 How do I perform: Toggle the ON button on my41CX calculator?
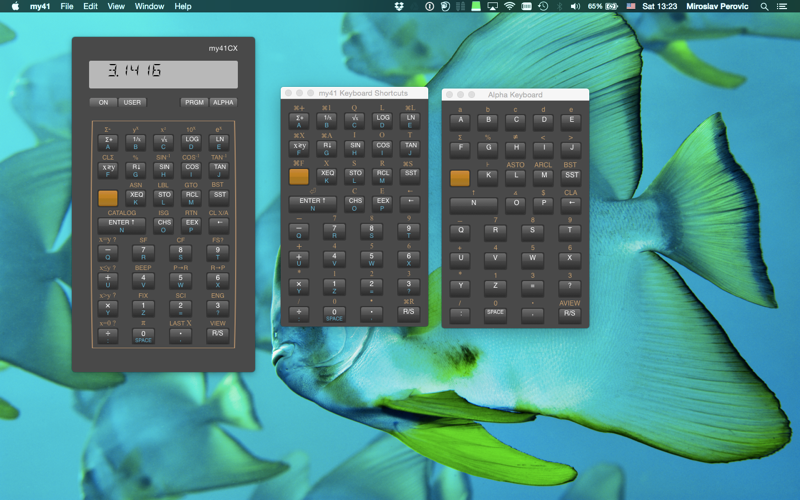tap(103, 103)
